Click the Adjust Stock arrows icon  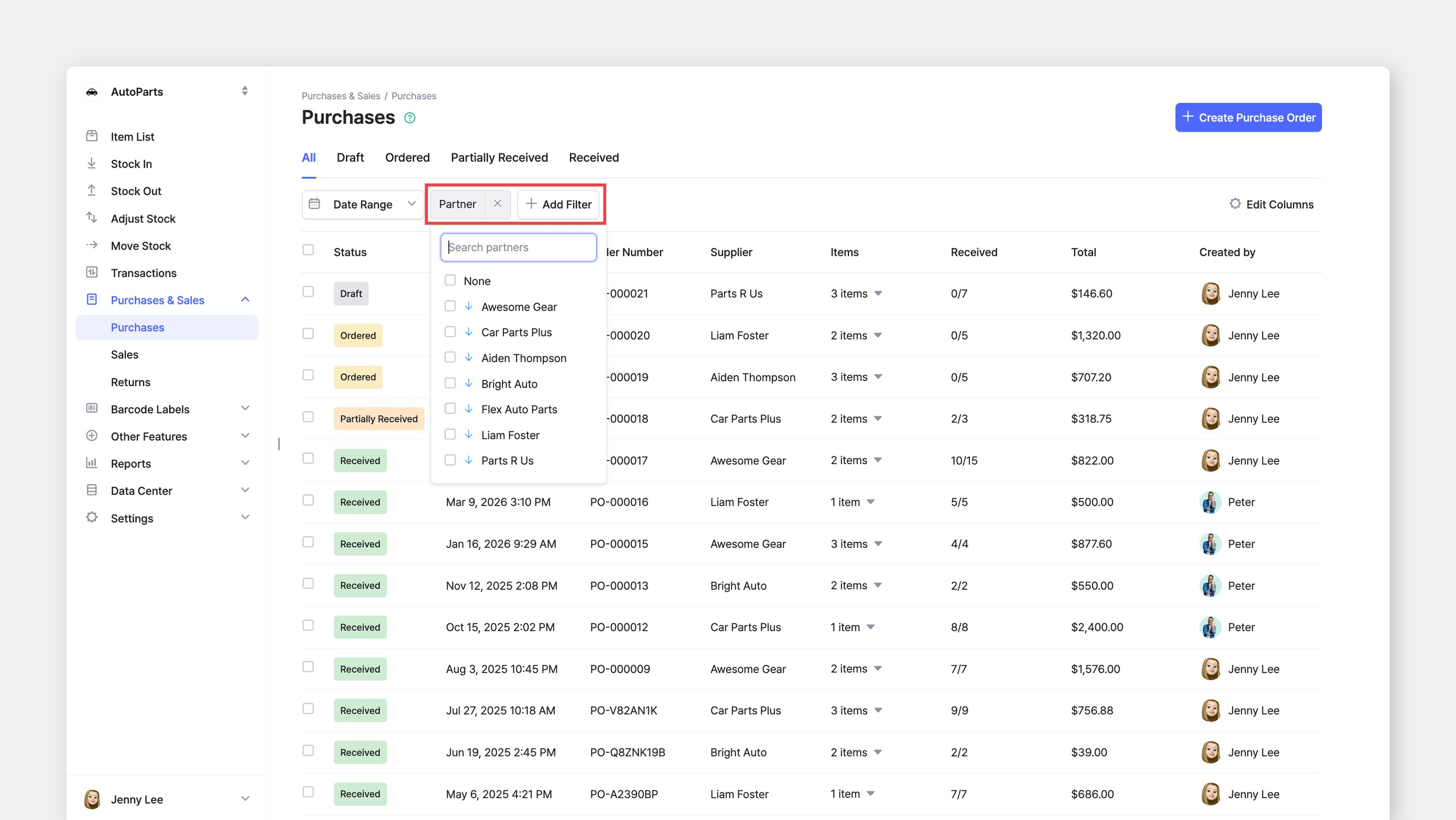point(92,217)
